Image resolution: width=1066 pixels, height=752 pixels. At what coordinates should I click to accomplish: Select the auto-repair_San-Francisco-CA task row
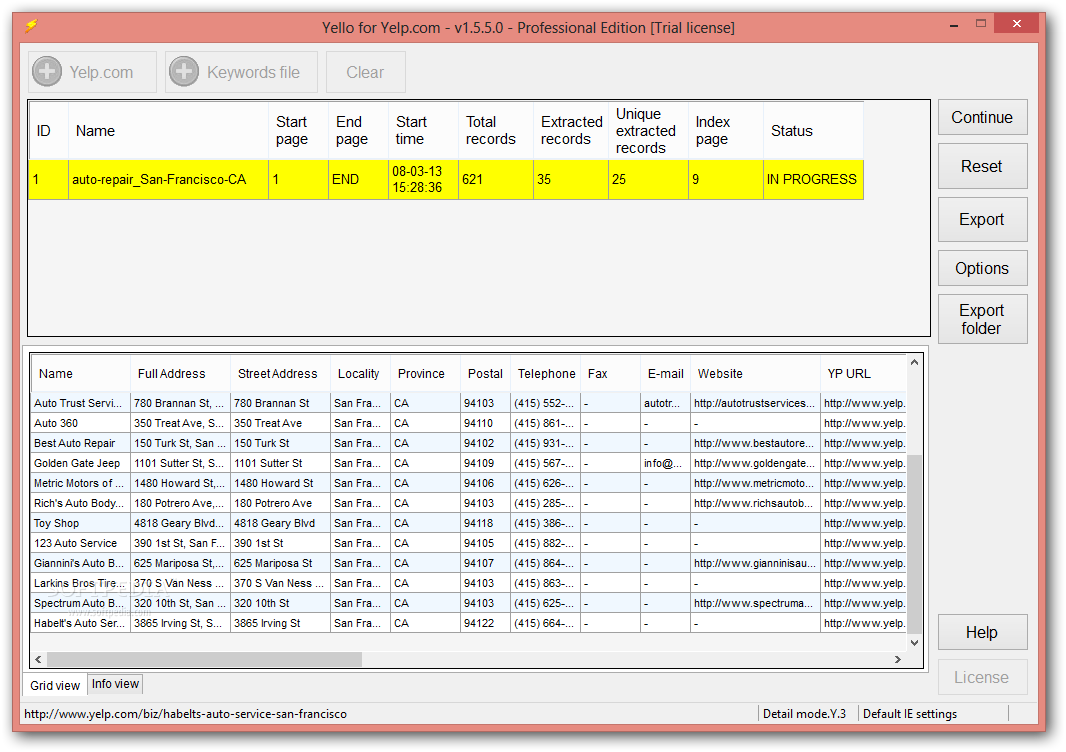(446, 180)
